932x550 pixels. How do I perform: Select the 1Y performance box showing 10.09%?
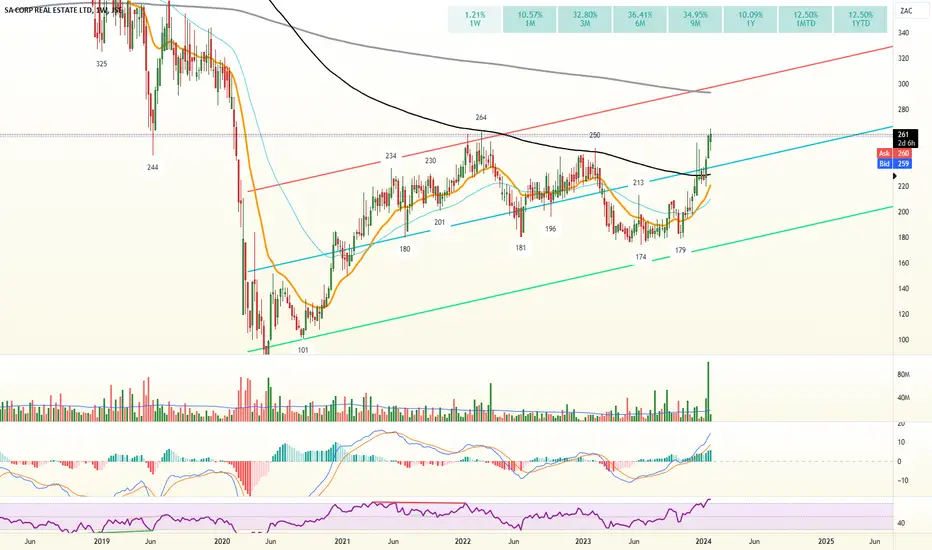(750, 19)
